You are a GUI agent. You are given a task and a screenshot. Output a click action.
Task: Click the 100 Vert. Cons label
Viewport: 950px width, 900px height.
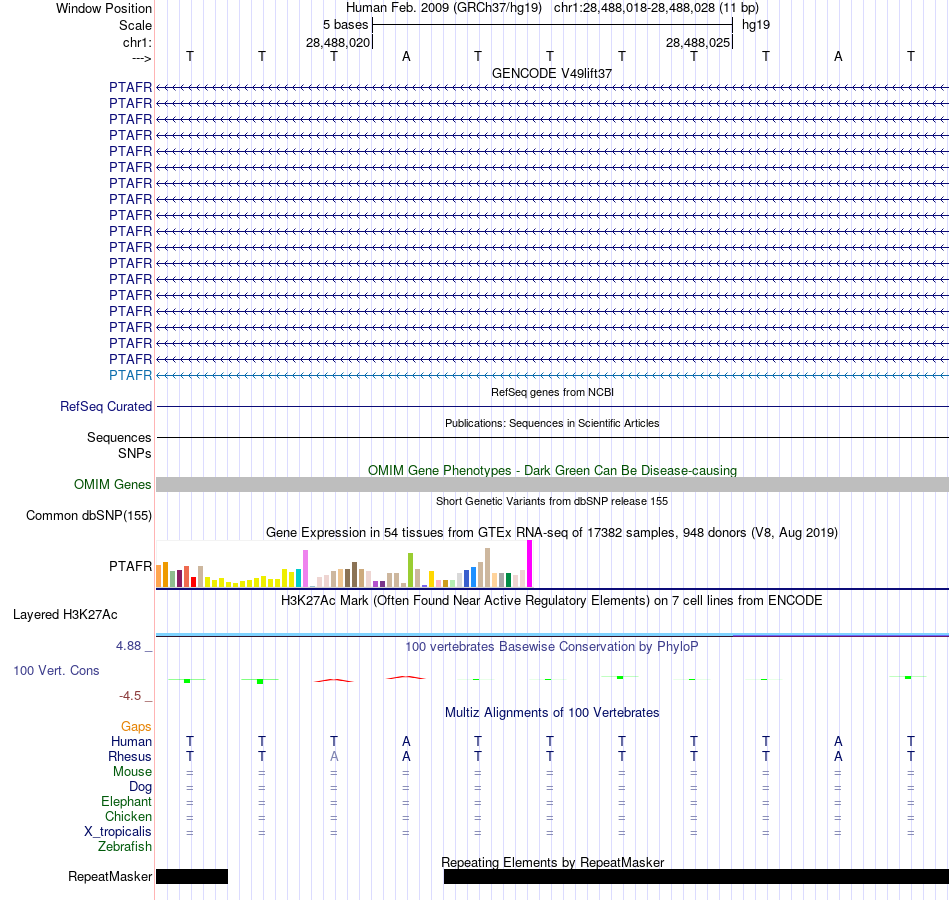coord(56,670)
